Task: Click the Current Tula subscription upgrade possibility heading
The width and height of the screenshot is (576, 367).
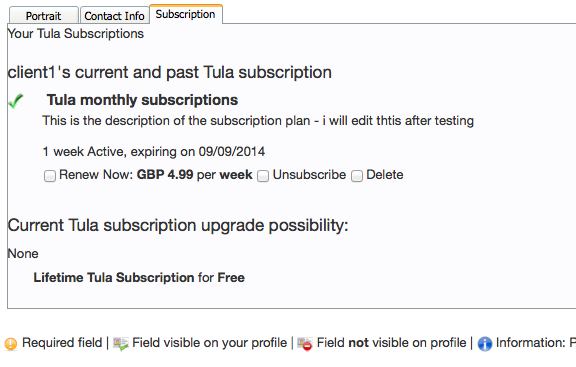Action: point(178,225)
